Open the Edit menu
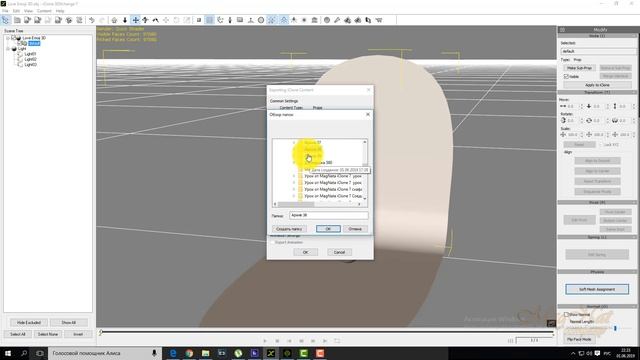Screen dimensions: 640x360 16,11
